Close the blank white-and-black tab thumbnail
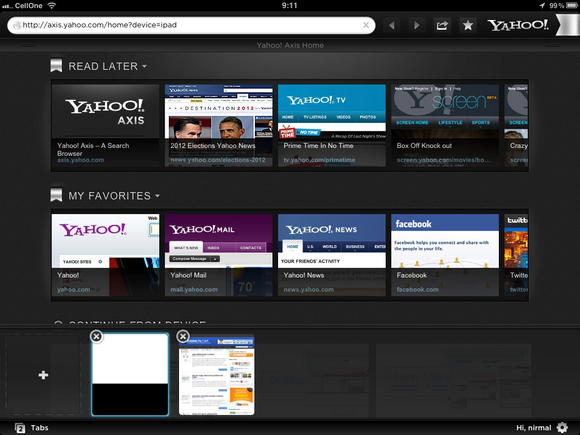This screenshot has height=435, width=580. tap(96, 336)
